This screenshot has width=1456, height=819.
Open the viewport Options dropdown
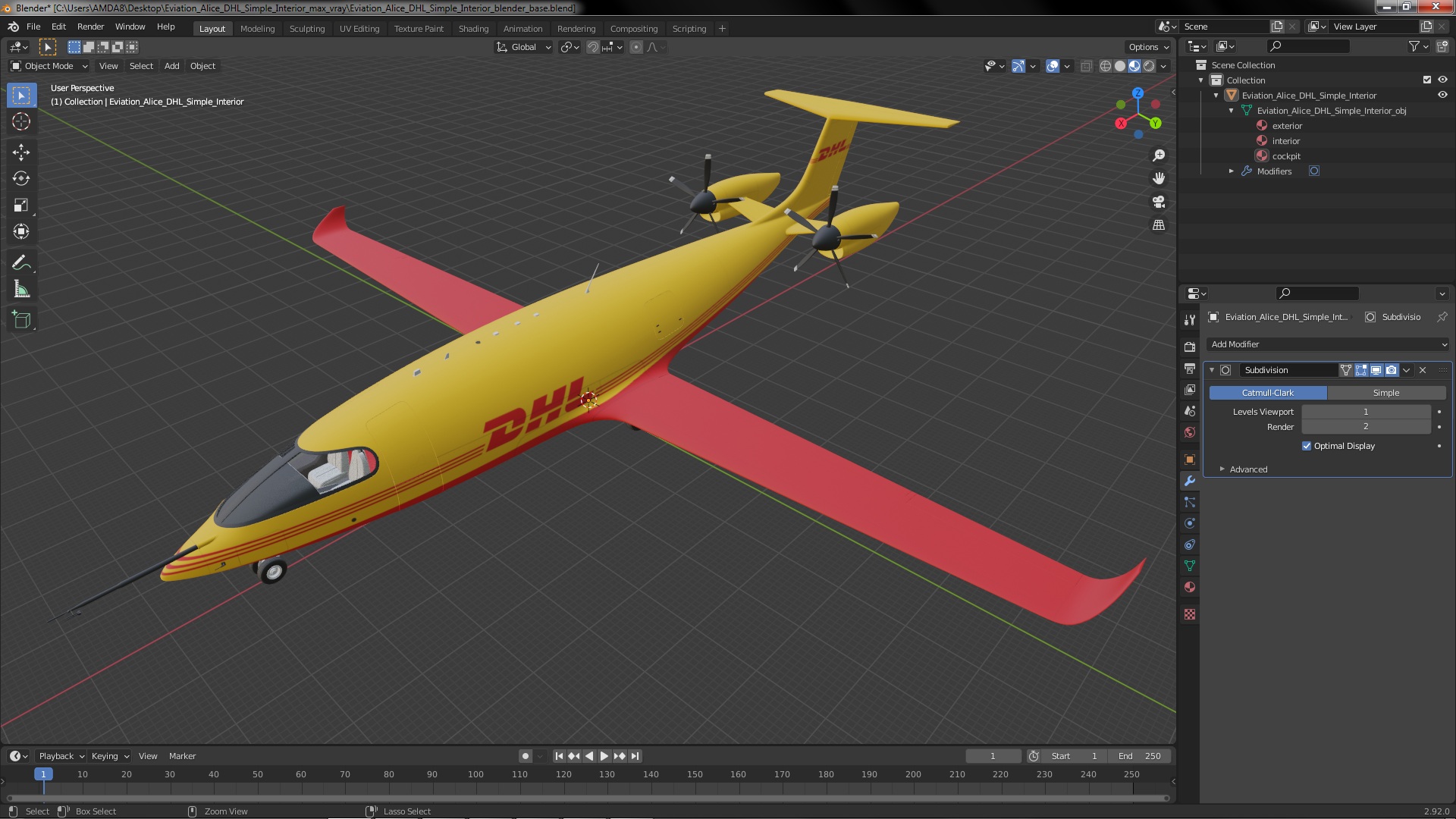(1149, 47)
